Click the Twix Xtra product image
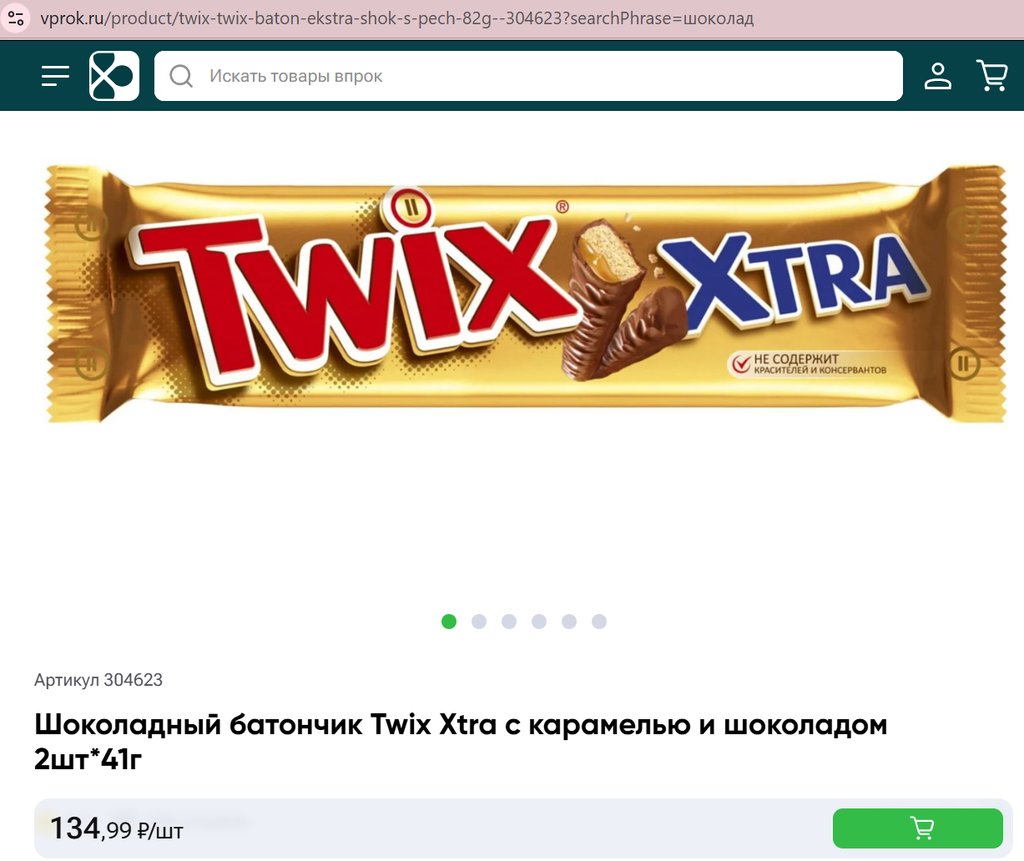Viewport: 1024px width, 861px height. [x=525, y=294]
